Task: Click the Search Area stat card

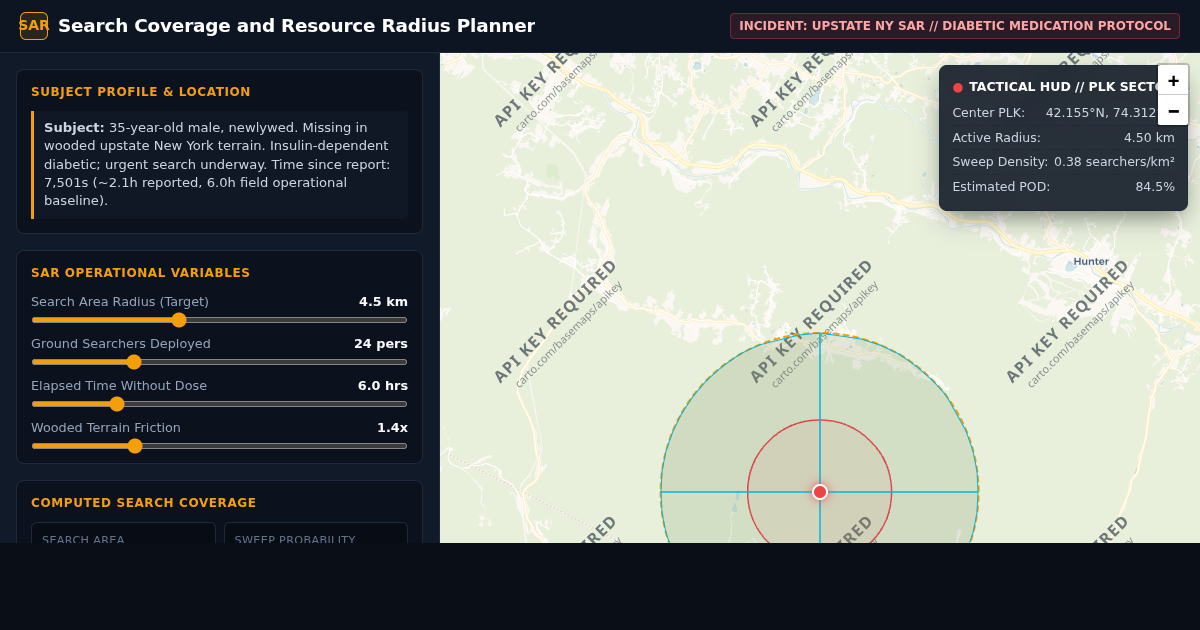Action: tap(123, 533)
